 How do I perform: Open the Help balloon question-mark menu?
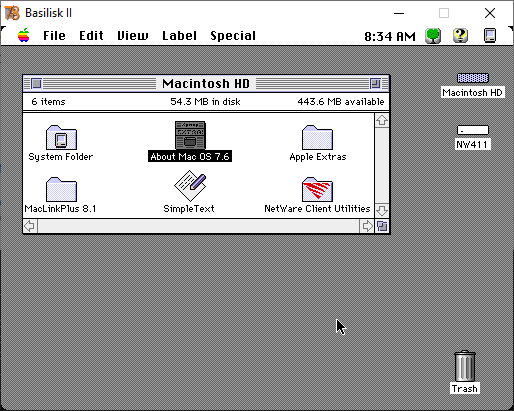point(460,35)
